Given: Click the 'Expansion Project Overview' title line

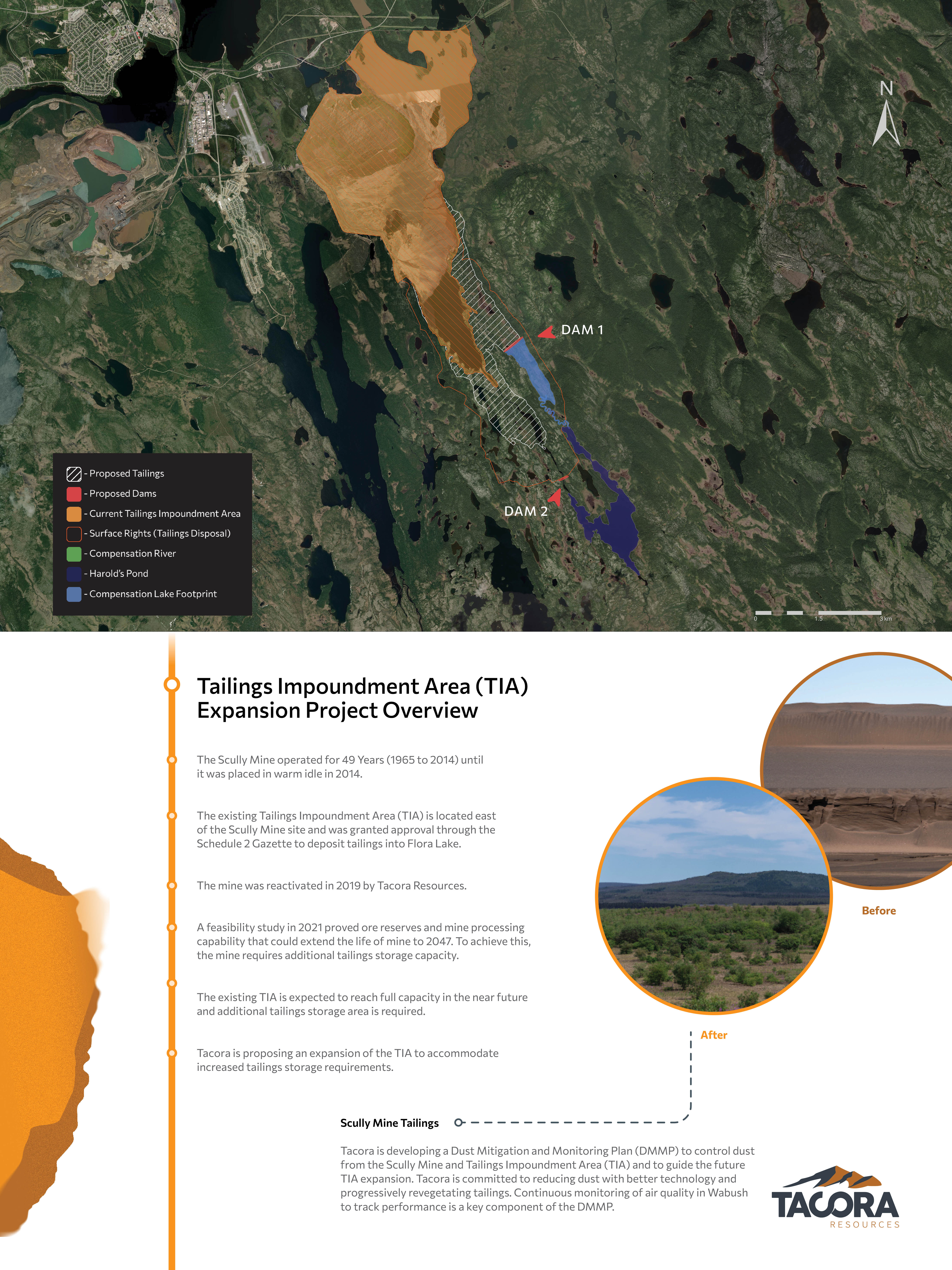Looking at the screenshot, I should coord(337,711).
